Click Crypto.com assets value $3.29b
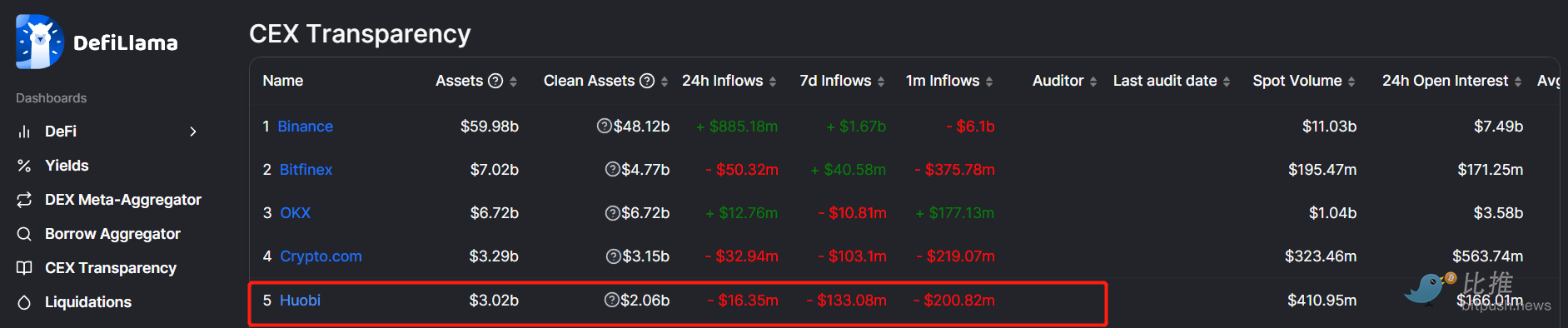This screenshot has width=1568, height=328. click(494, 256)
